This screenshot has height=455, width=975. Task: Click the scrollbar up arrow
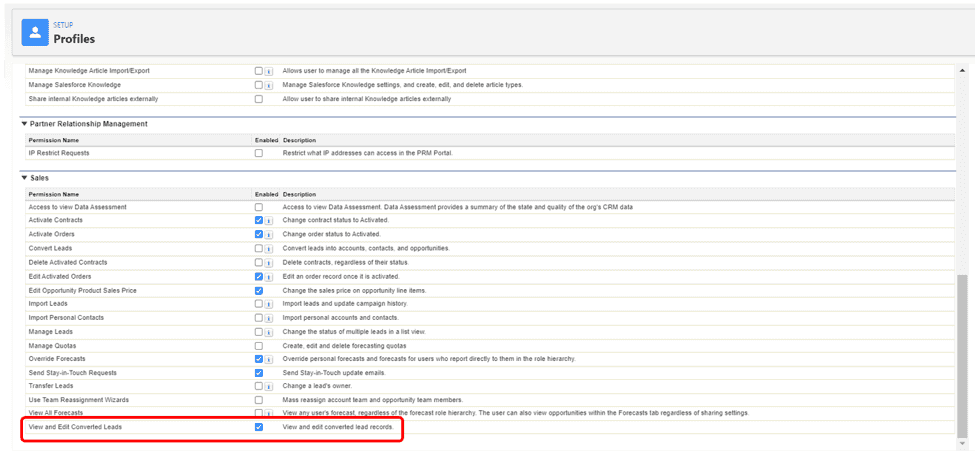[x=963, y=70]
